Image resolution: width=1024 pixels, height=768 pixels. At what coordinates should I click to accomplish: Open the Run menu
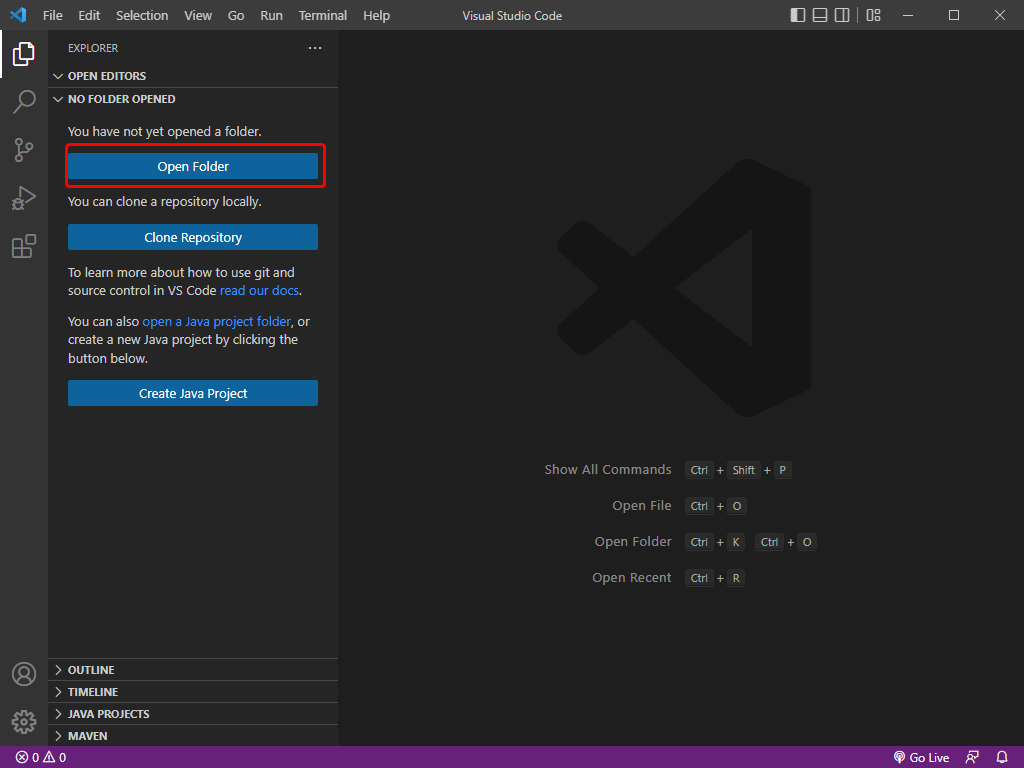click(272, 15)
